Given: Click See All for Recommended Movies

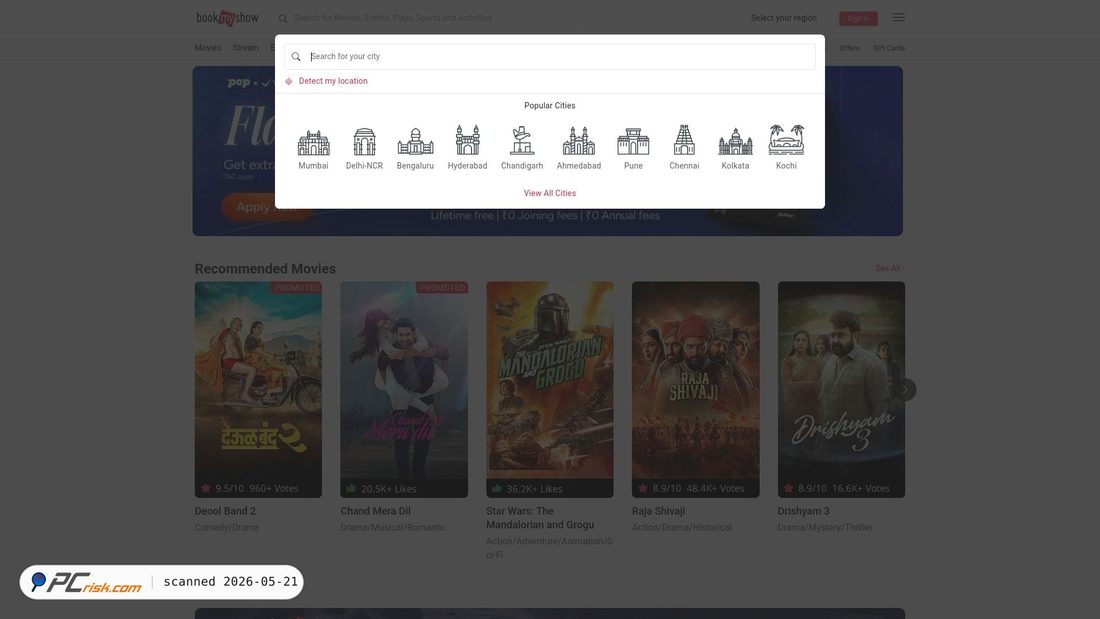Looking at the screenshot, I should pos(889,268).
